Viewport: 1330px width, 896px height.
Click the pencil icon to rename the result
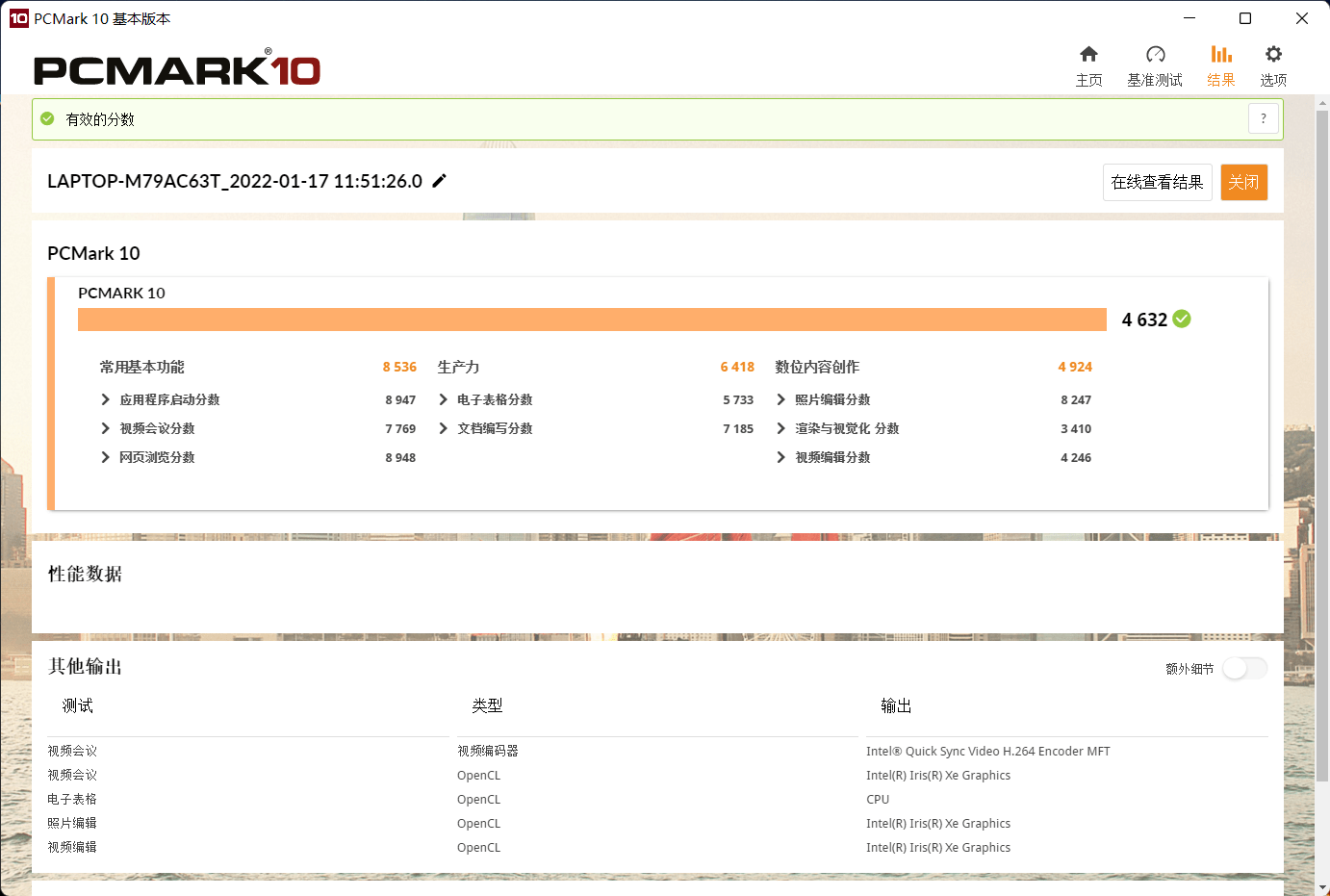point(440,180)
